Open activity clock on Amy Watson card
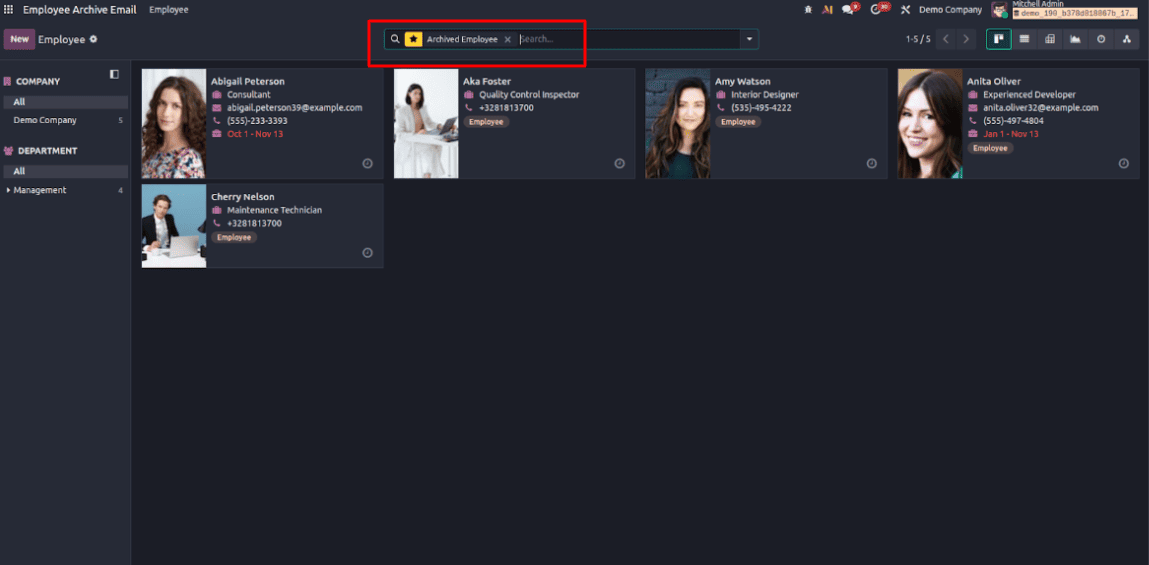This screenshot has height=565, width=1149. click(872, 163)
